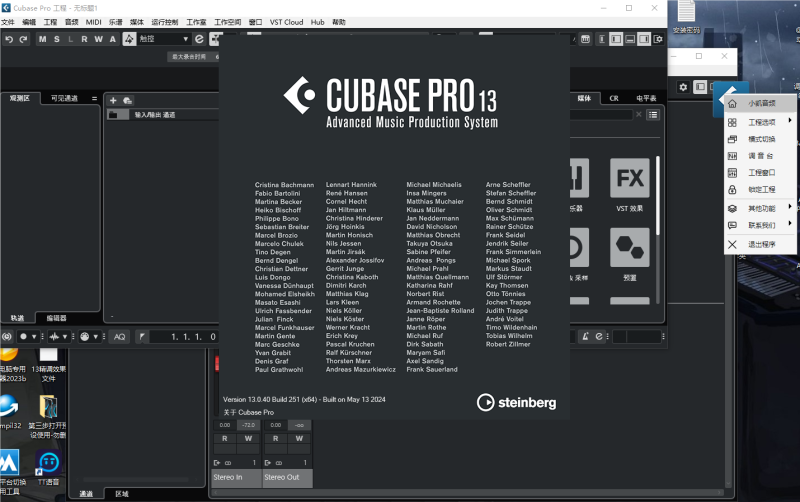Click the equals icon beside 可见通道 tab

94,98
